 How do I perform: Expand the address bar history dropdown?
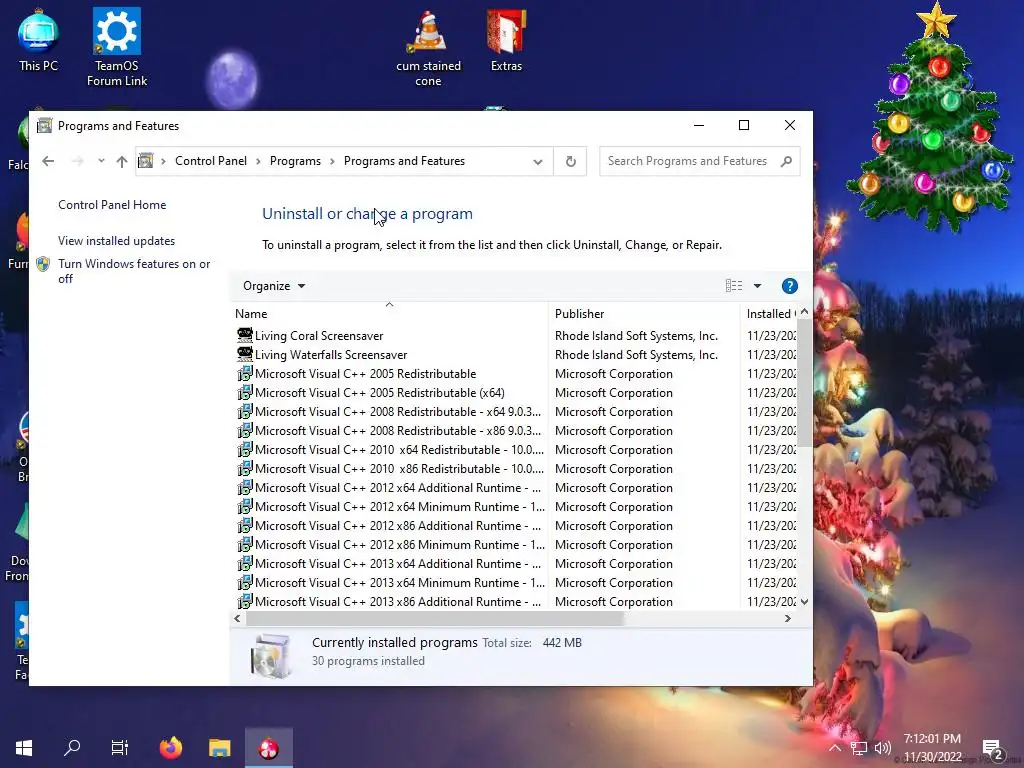pos(537,161)
